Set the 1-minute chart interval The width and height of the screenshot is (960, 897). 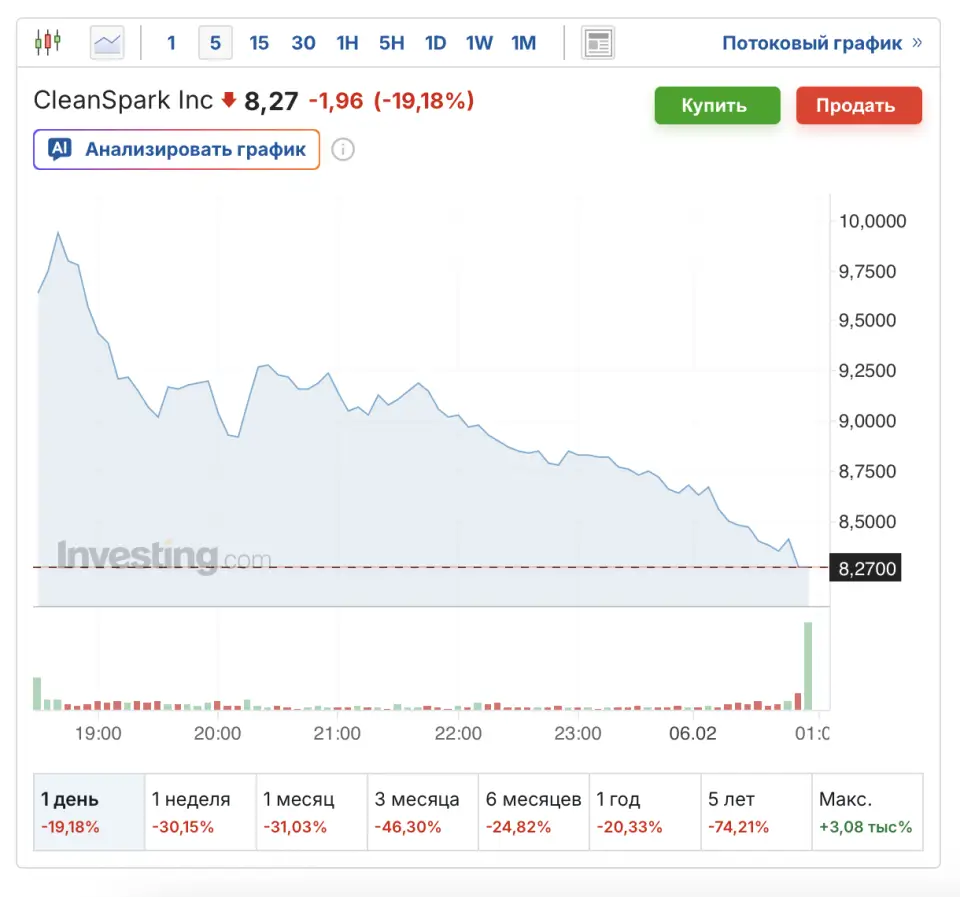tap(172, 43)
